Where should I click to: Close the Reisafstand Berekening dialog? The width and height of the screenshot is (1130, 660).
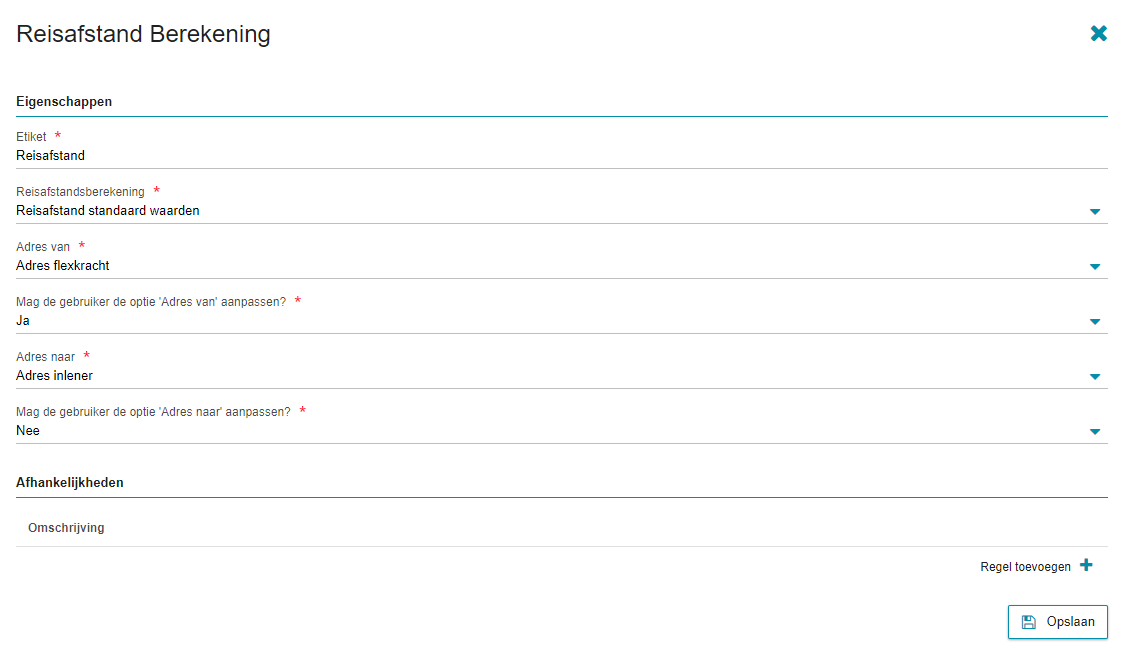click(x=1098, y=33)
